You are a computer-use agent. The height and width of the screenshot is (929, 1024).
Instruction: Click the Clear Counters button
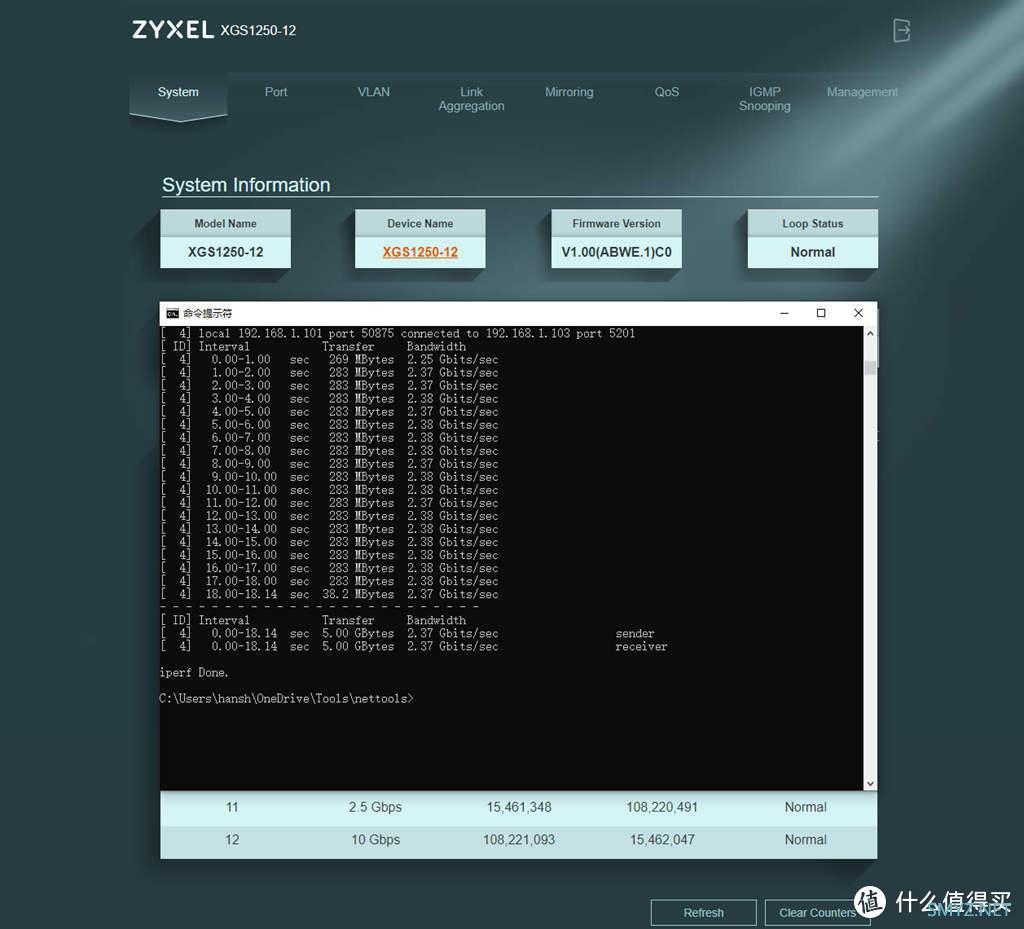pyautogui.click(x=817, y=913)
